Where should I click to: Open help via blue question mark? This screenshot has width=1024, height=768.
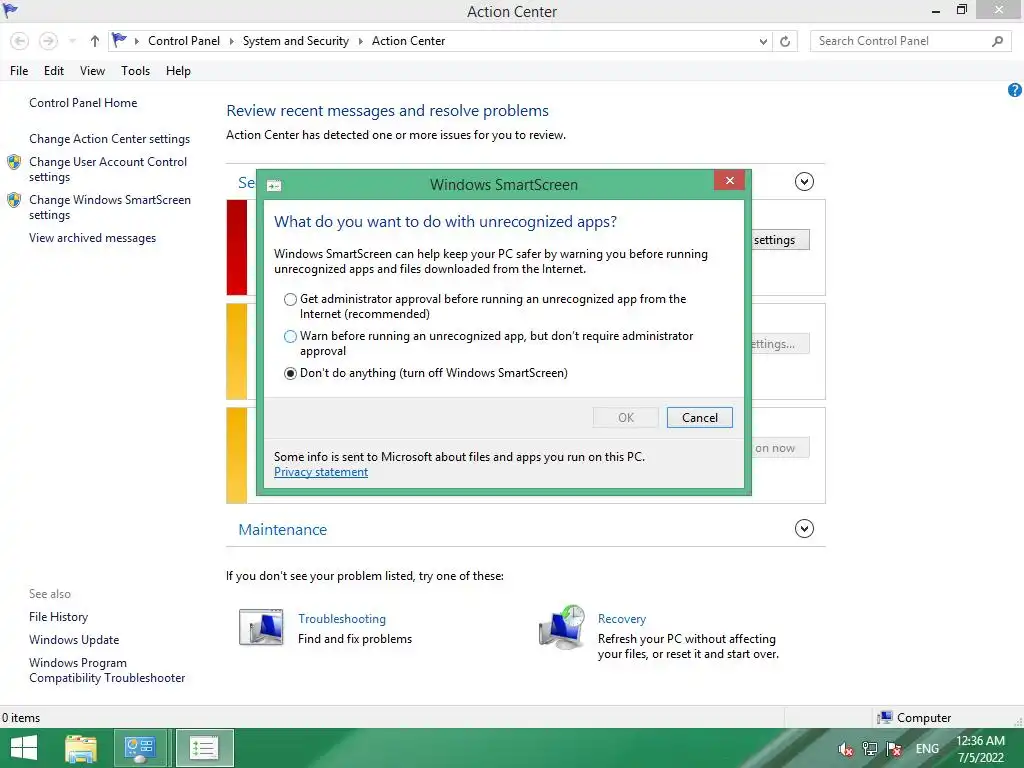click(x=1014, y=90)
